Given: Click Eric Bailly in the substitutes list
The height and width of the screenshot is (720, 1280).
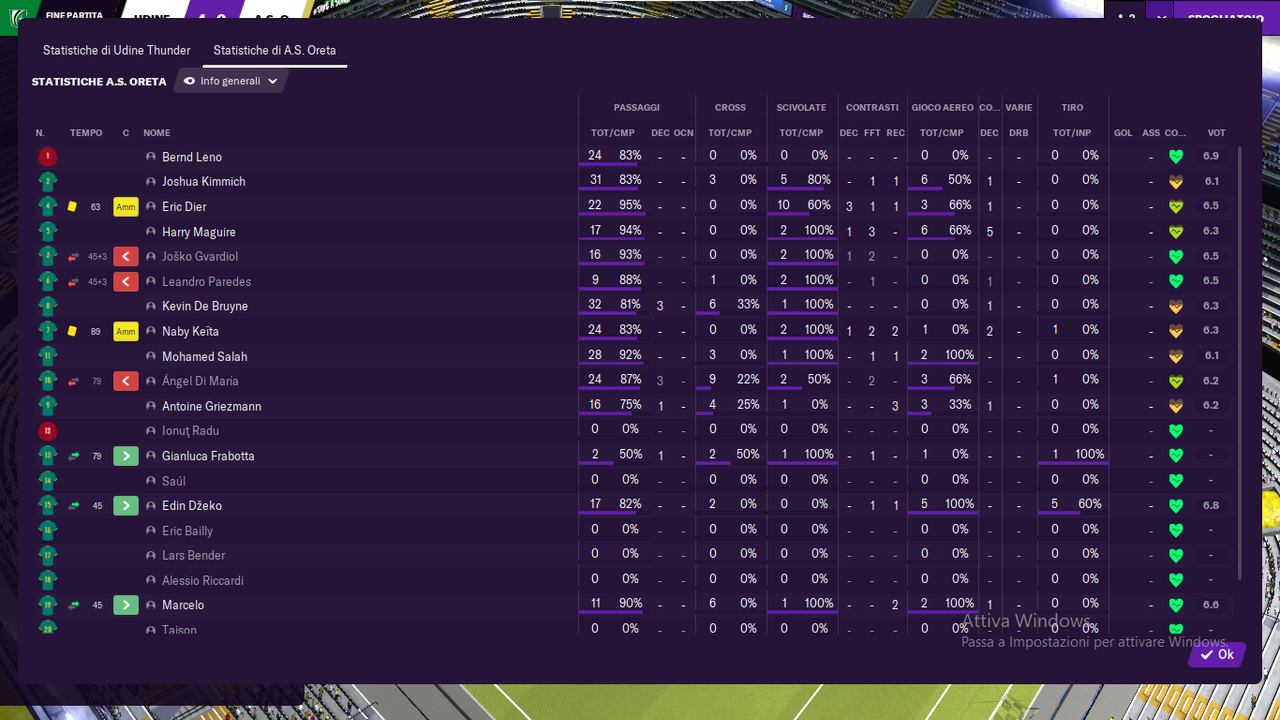Looking at the screenshot, I should click(x=188, y=531).
